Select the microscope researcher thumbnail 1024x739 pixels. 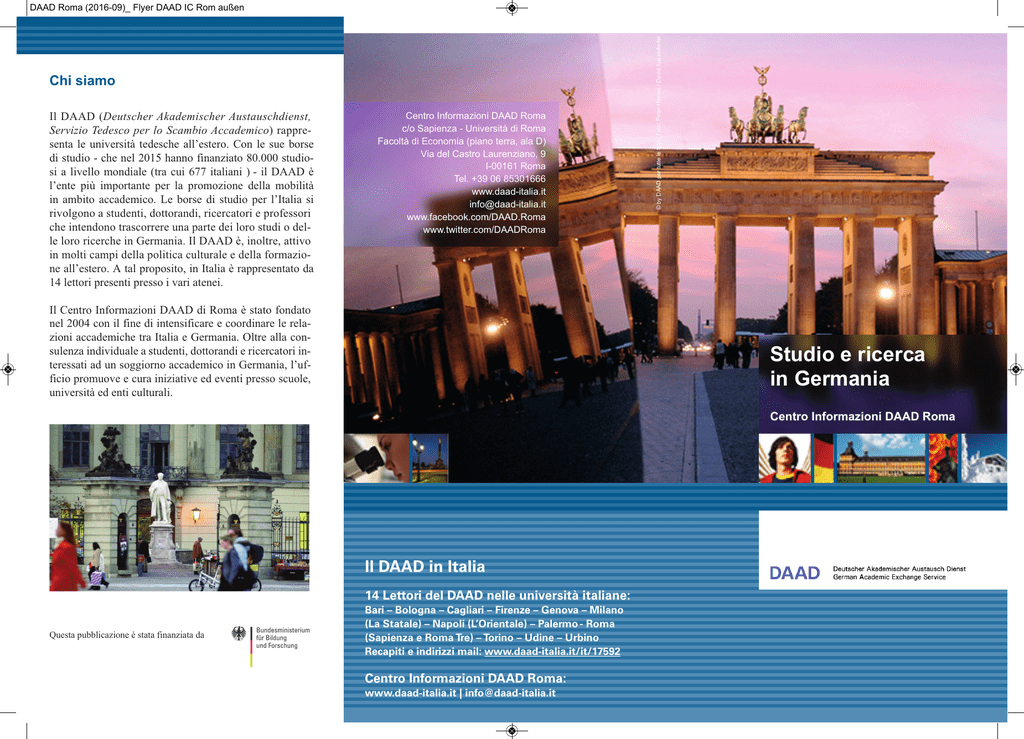tap(376, 458)
